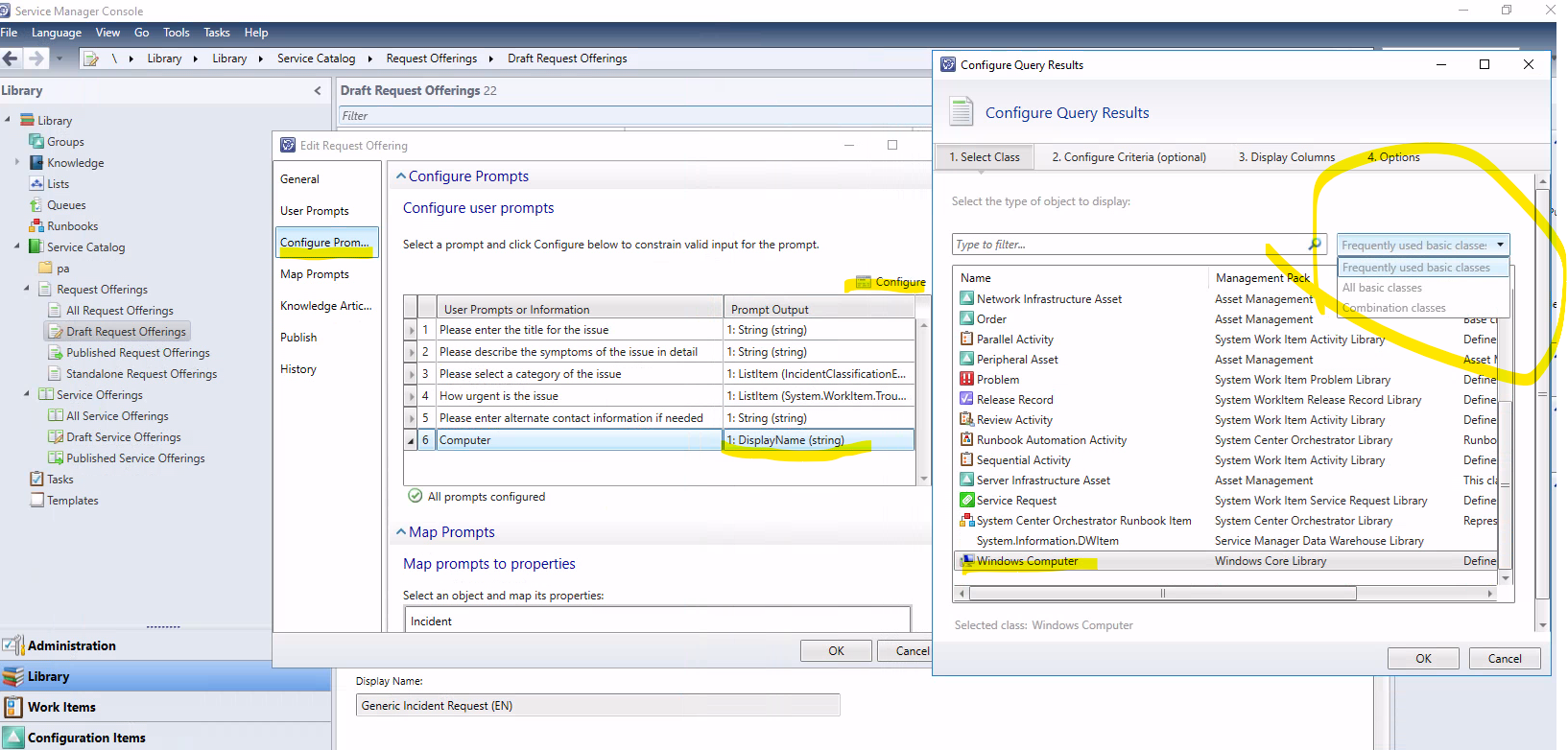Click the Parallel Activity class icon
The height and width of the screenshot is (750, 1568).
pyautogui.click(x=967, y=339)
